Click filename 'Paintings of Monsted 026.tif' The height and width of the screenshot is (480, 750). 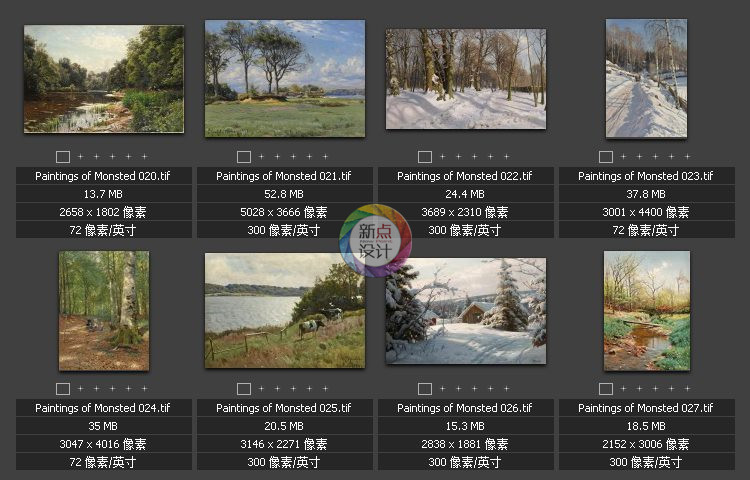pos(465,408)
